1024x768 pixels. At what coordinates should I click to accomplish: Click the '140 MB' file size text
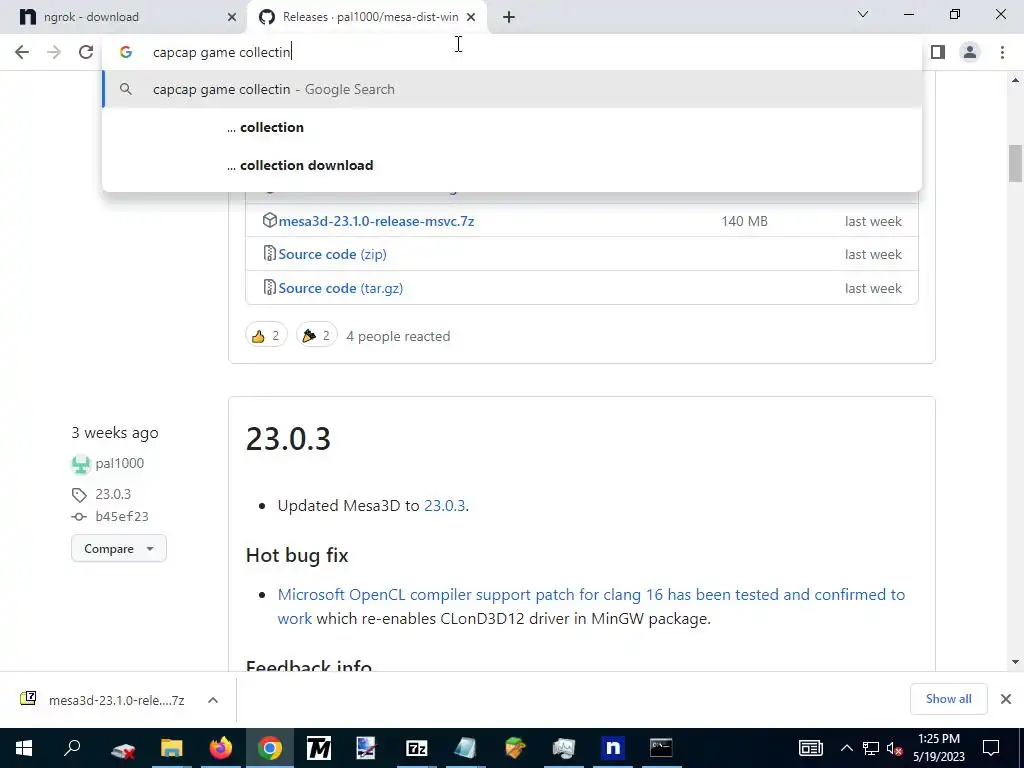click(x=744, y=221)
